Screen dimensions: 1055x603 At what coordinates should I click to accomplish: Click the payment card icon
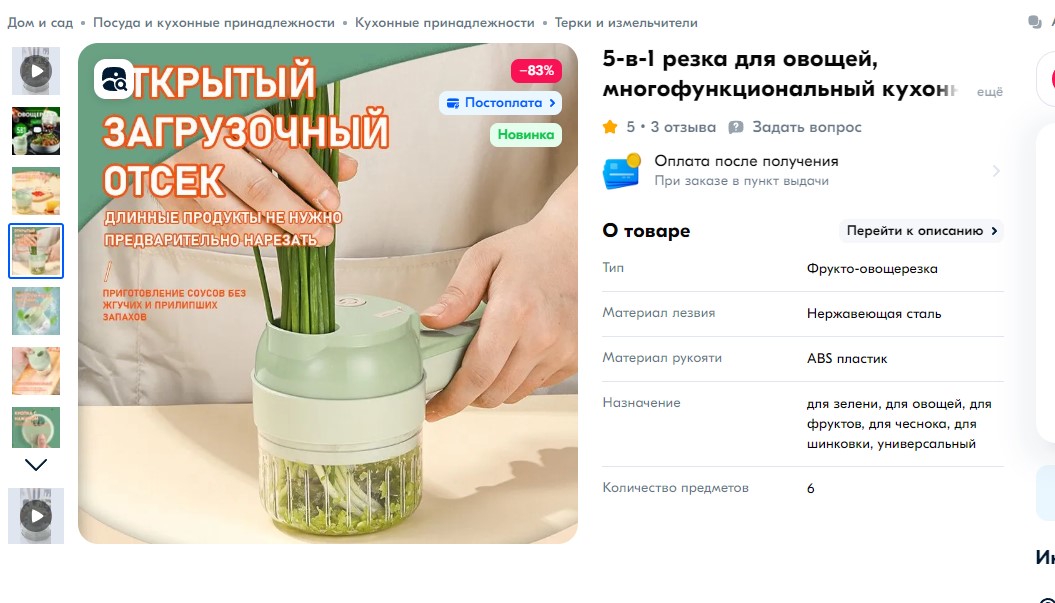coord(622,171)
